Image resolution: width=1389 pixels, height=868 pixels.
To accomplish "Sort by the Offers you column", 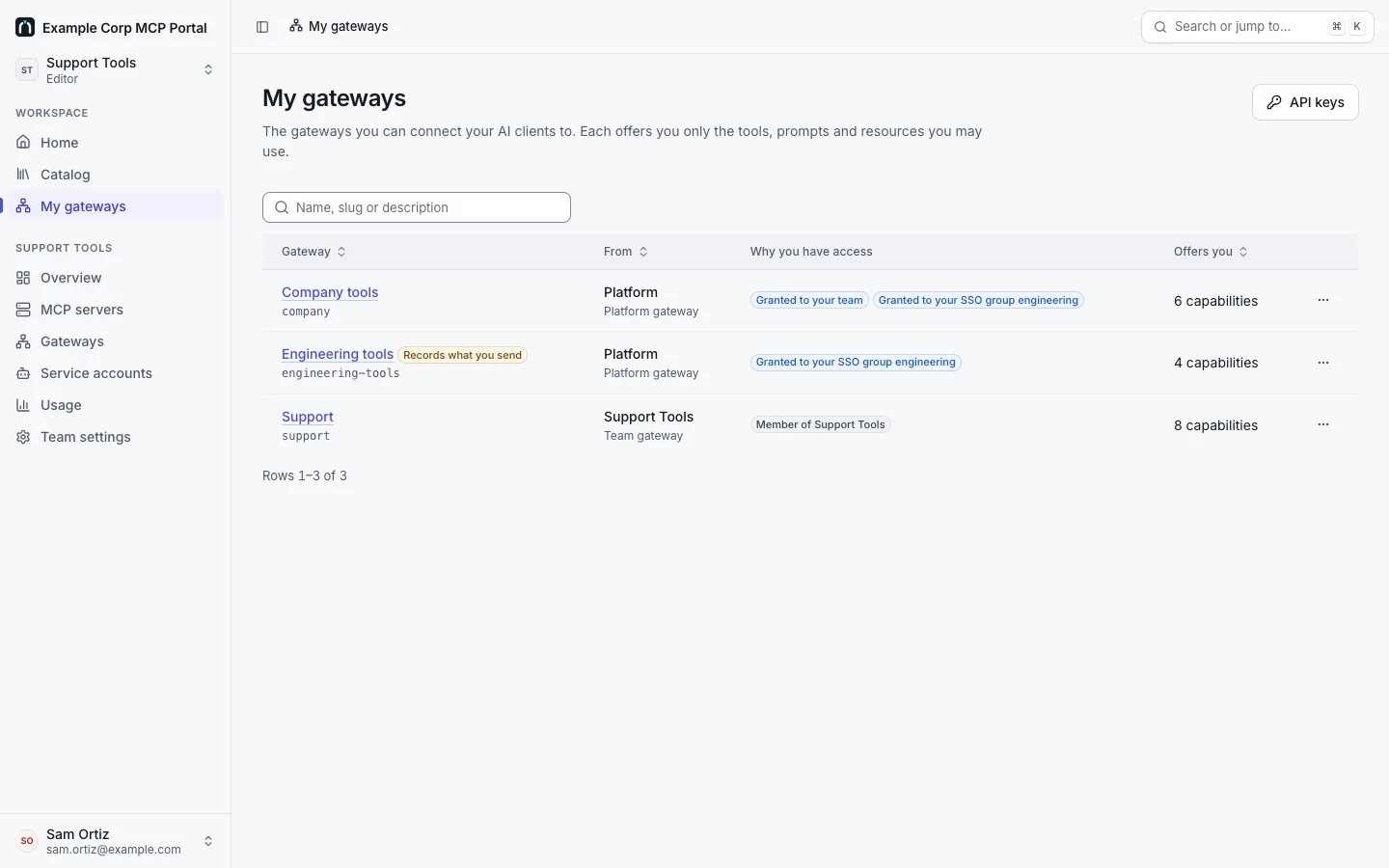I will (1211, 252).
